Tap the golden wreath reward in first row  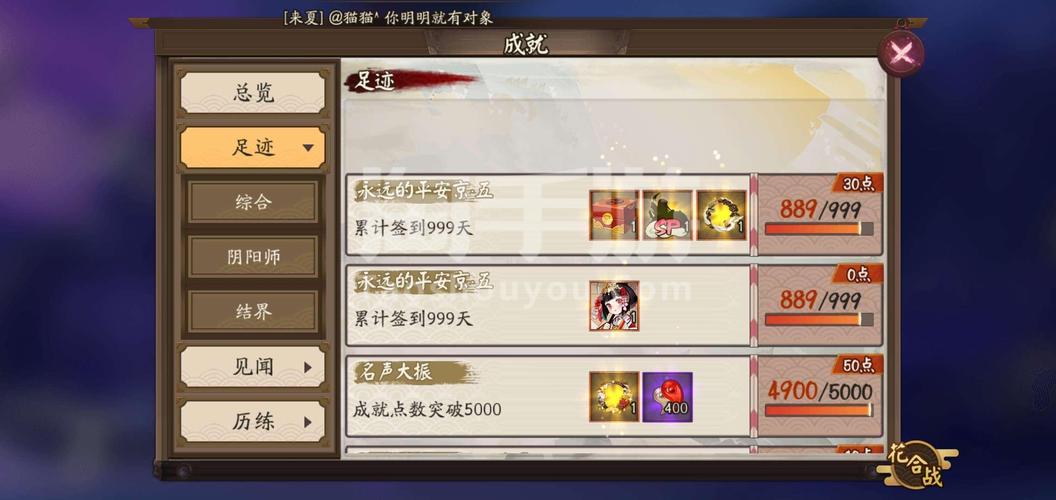click(721, 216)
